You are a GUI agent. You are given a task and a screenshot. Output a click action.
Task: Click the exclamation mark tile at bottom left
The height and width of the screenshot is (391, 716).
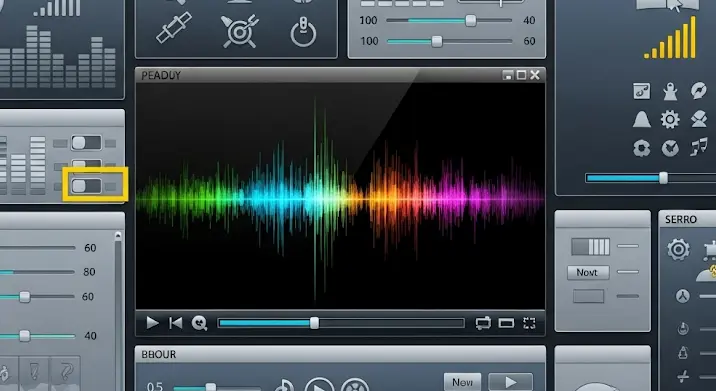coord(34,372)
